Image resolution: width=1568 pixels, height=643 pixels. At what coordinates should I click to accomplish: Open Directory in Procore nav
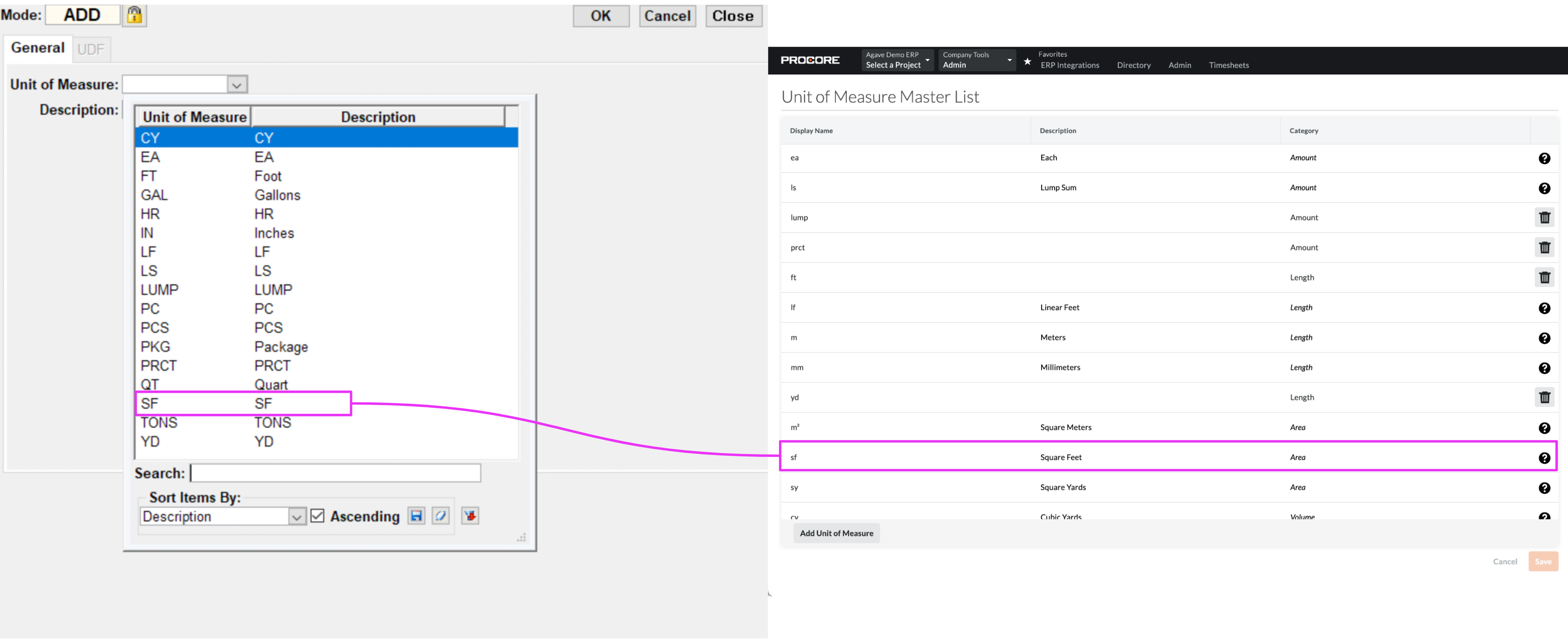pos(1133,65)
